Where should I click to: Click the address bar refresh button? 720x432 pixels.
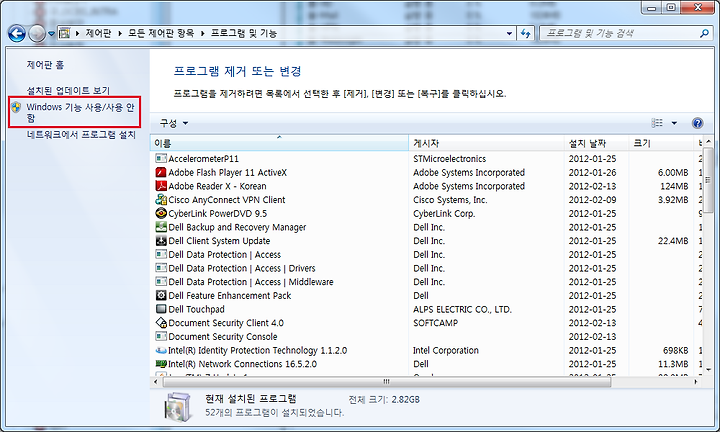tap(526, 33)
